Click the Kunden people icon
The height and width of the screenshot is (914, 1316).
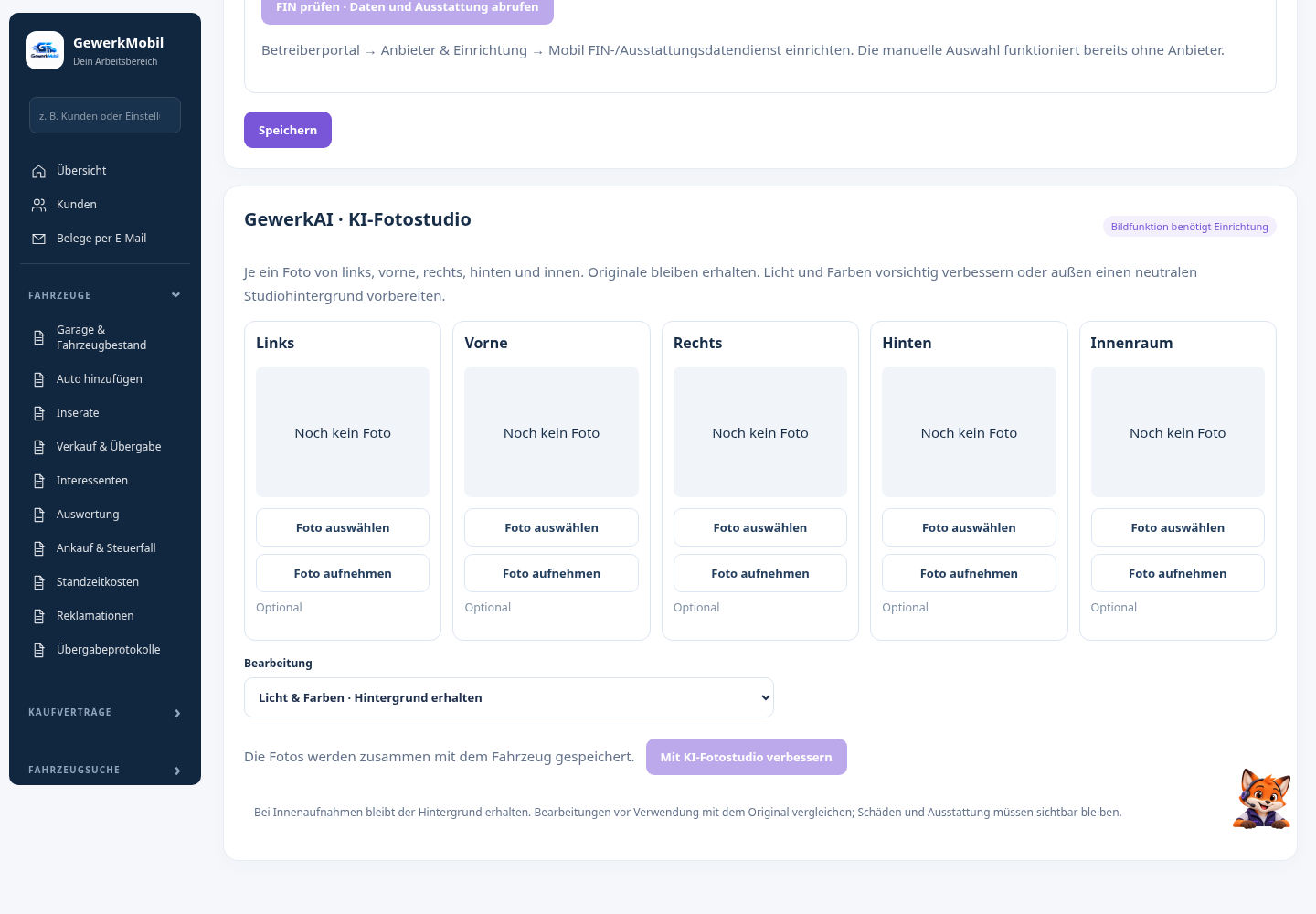[38, 205]
